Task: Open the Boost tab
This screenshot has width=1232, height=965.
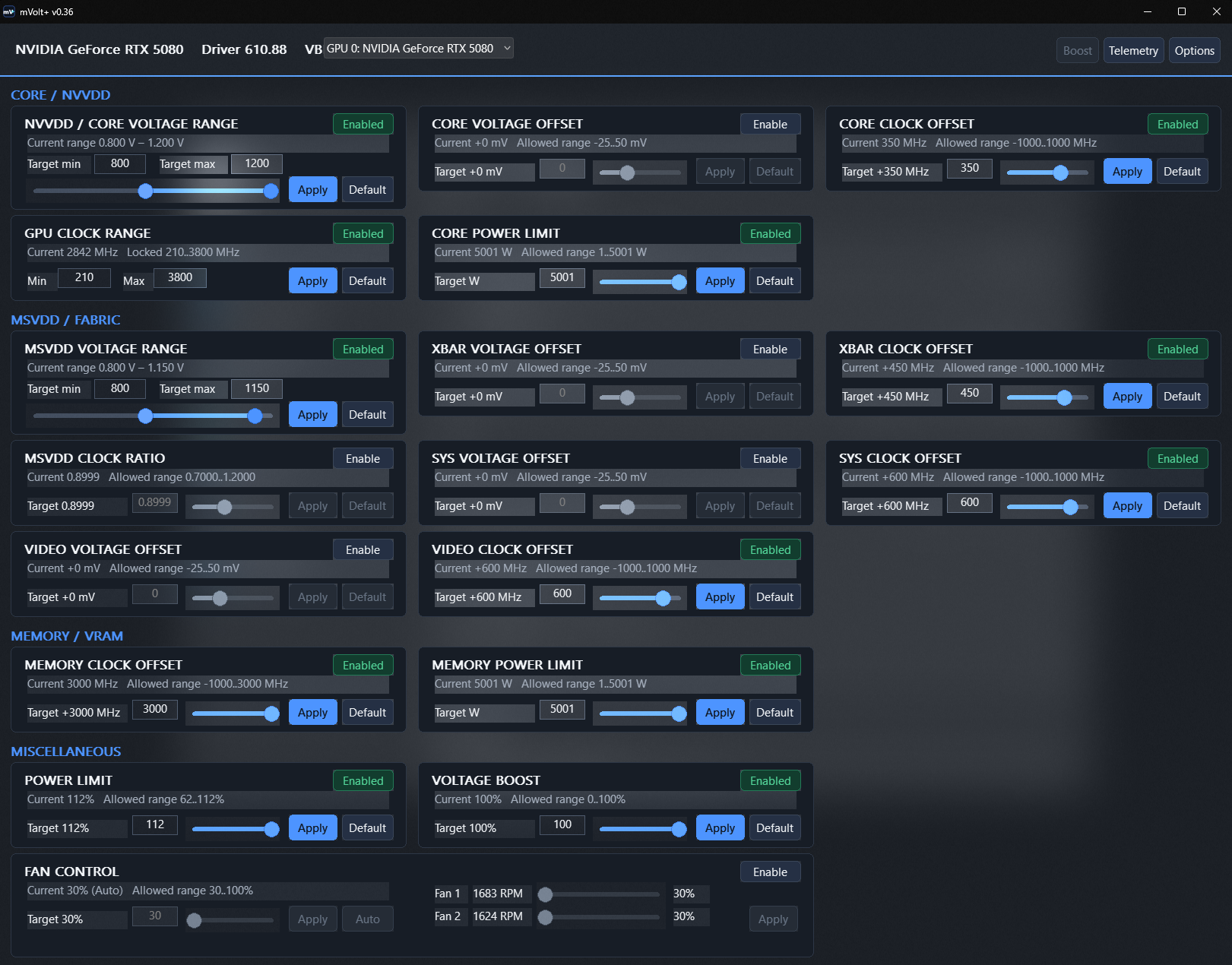Action: click(1077, 51)
